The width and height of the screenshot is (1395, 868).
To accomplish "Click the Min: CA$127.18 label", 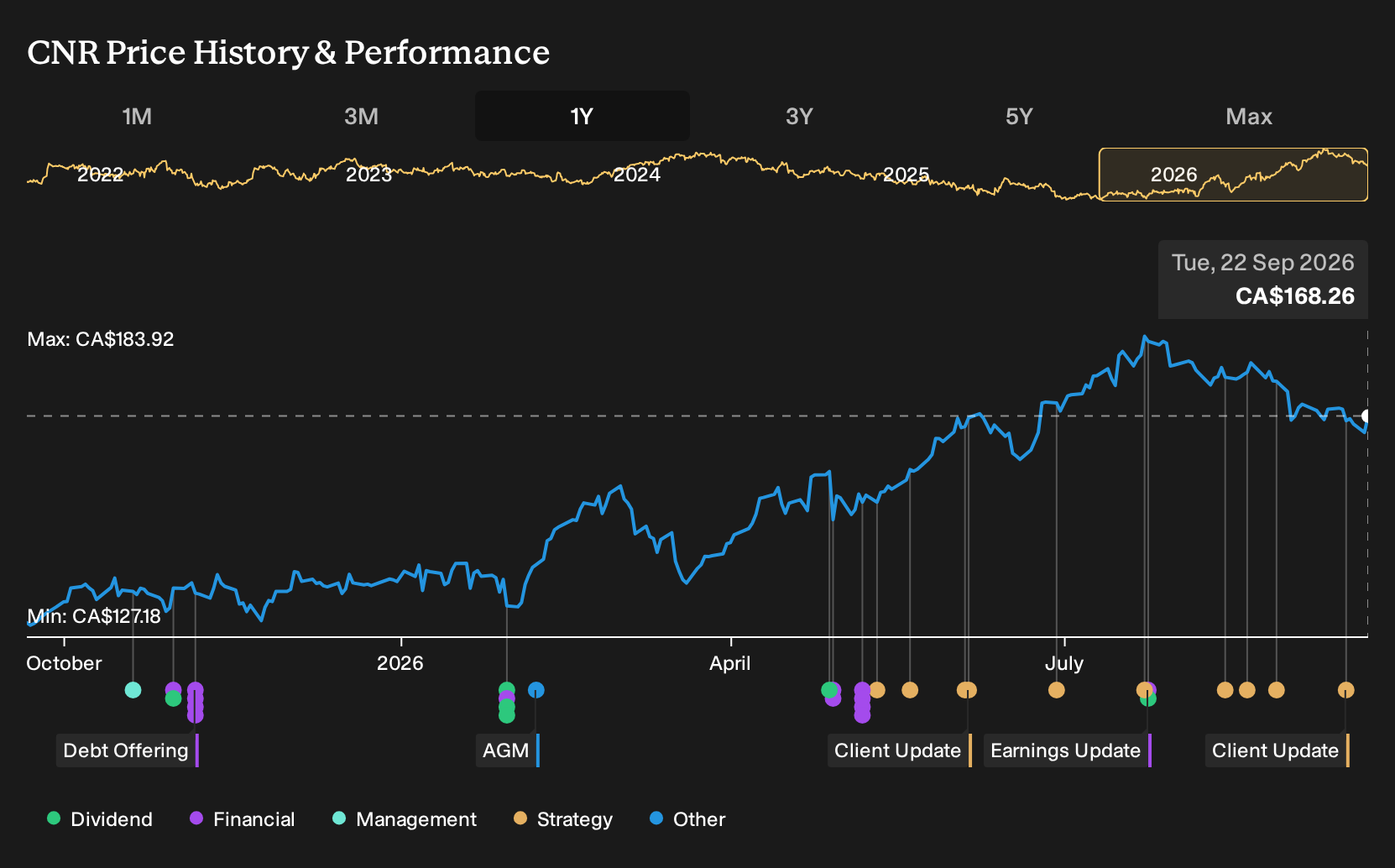I will coord(94,616).
